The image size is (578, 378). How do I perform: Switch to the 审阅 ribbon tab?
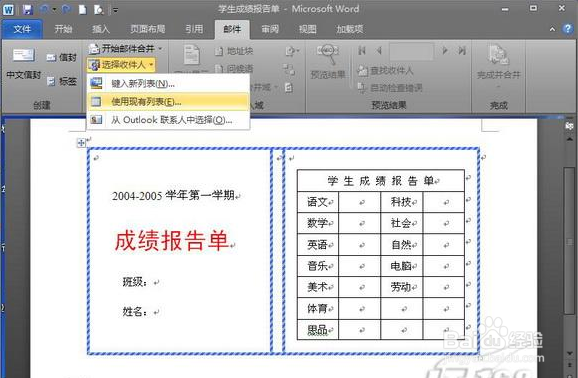[x=270, y=29]
